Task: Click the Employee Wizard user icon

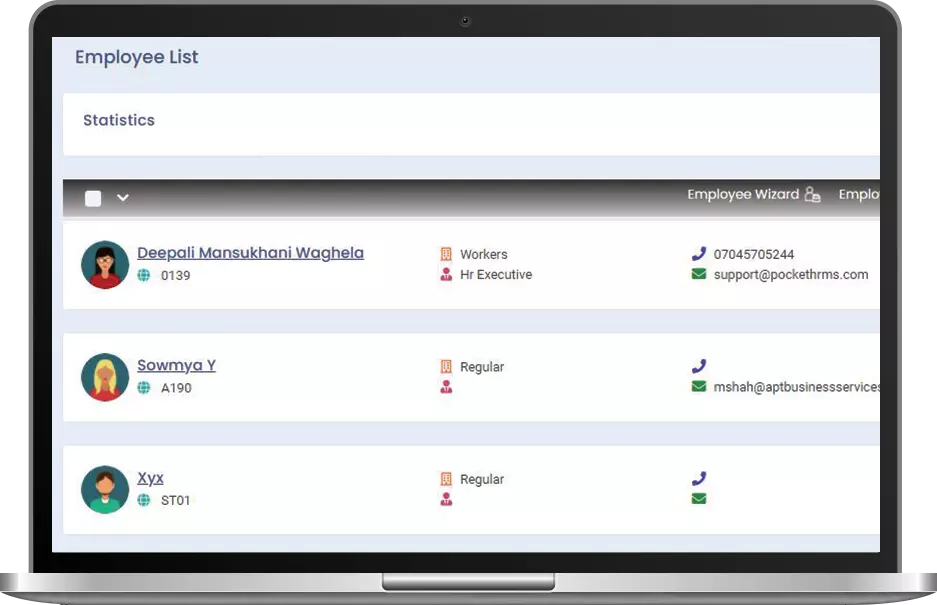Action: pos(813,194)
